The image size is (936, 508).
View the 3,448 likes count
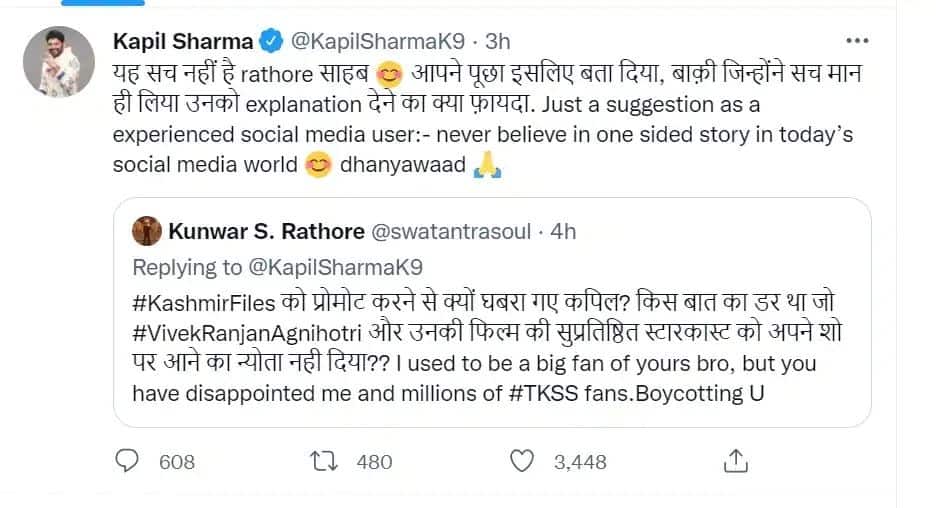point(578,462)
